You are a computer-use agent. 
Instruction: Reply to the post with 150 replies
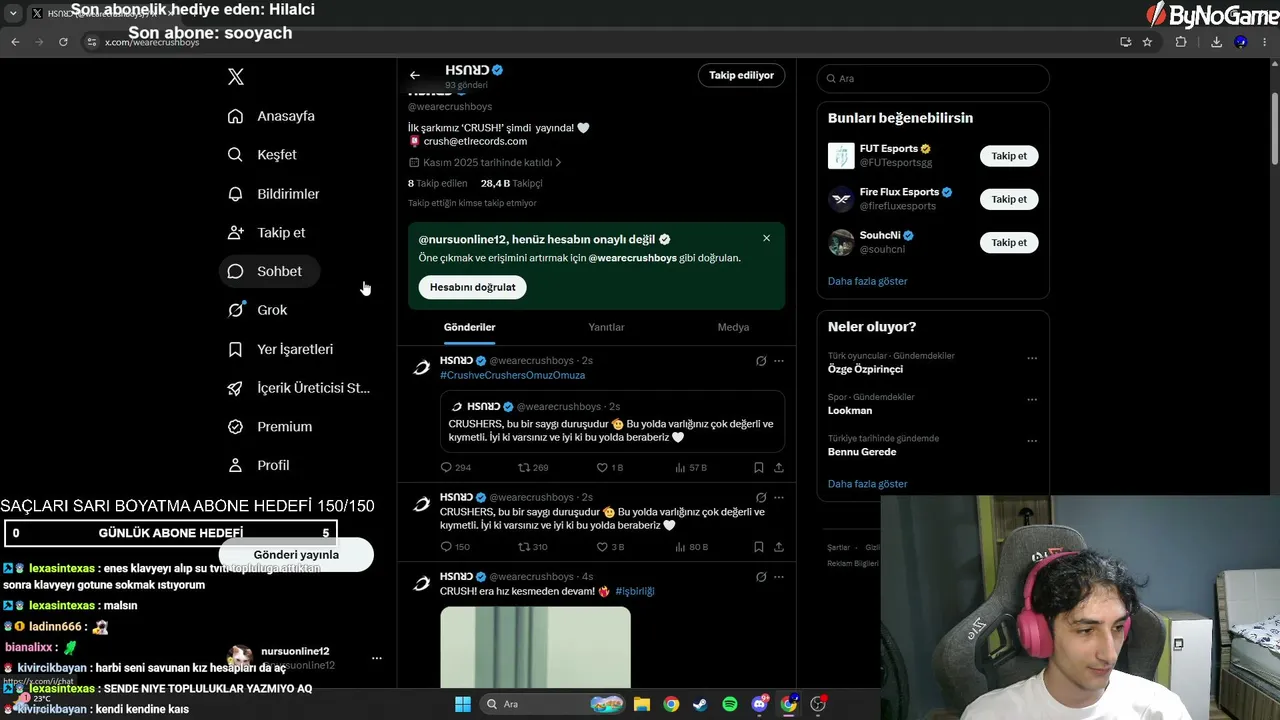(x=456, y=547)
